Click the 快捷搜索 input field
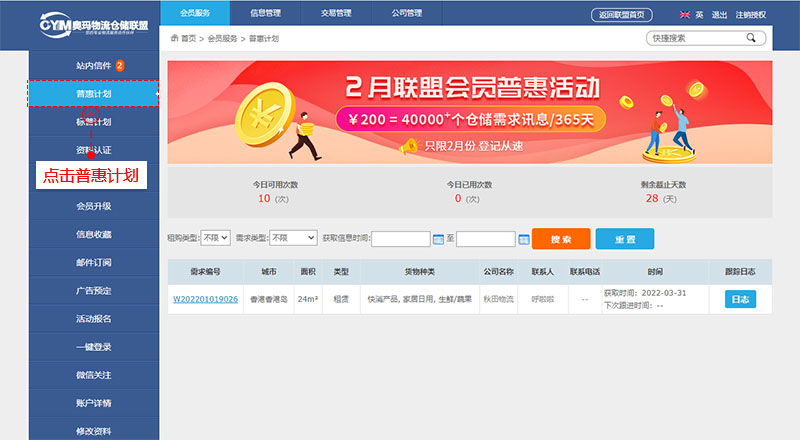The width and height of the screenshot is (800, 440). pos(694,38)
